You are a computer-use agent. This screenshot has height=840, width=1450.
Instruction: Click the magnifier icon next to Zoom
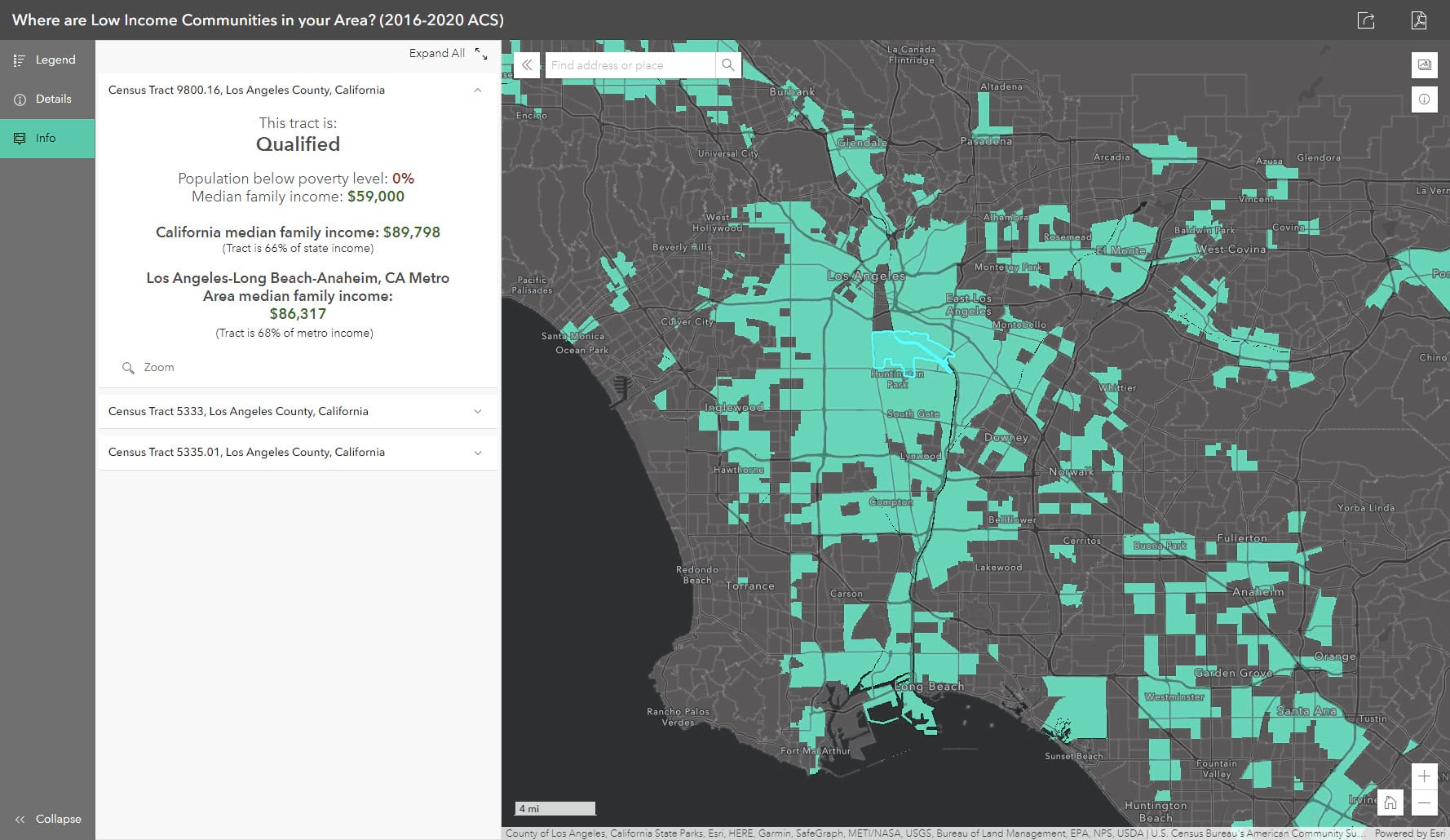point(129,368)
